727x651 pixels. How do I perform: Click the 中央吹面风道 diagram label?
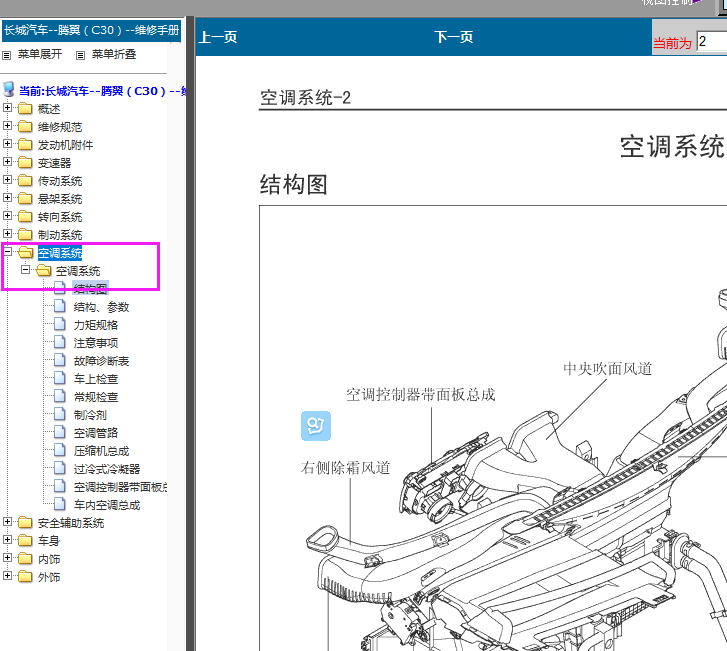[x=607, y=369]
